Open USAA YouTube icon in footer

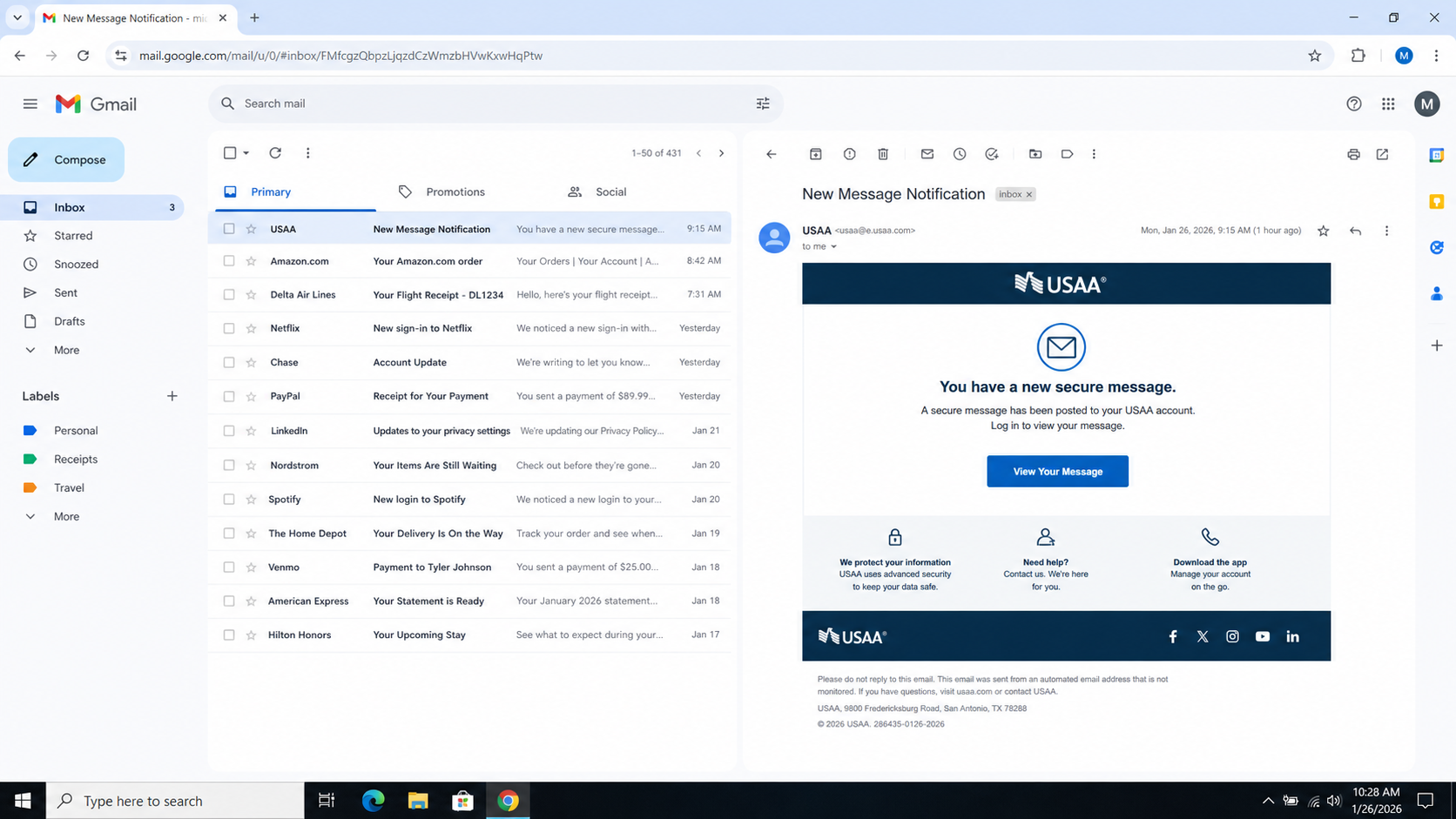[1263, 636]
